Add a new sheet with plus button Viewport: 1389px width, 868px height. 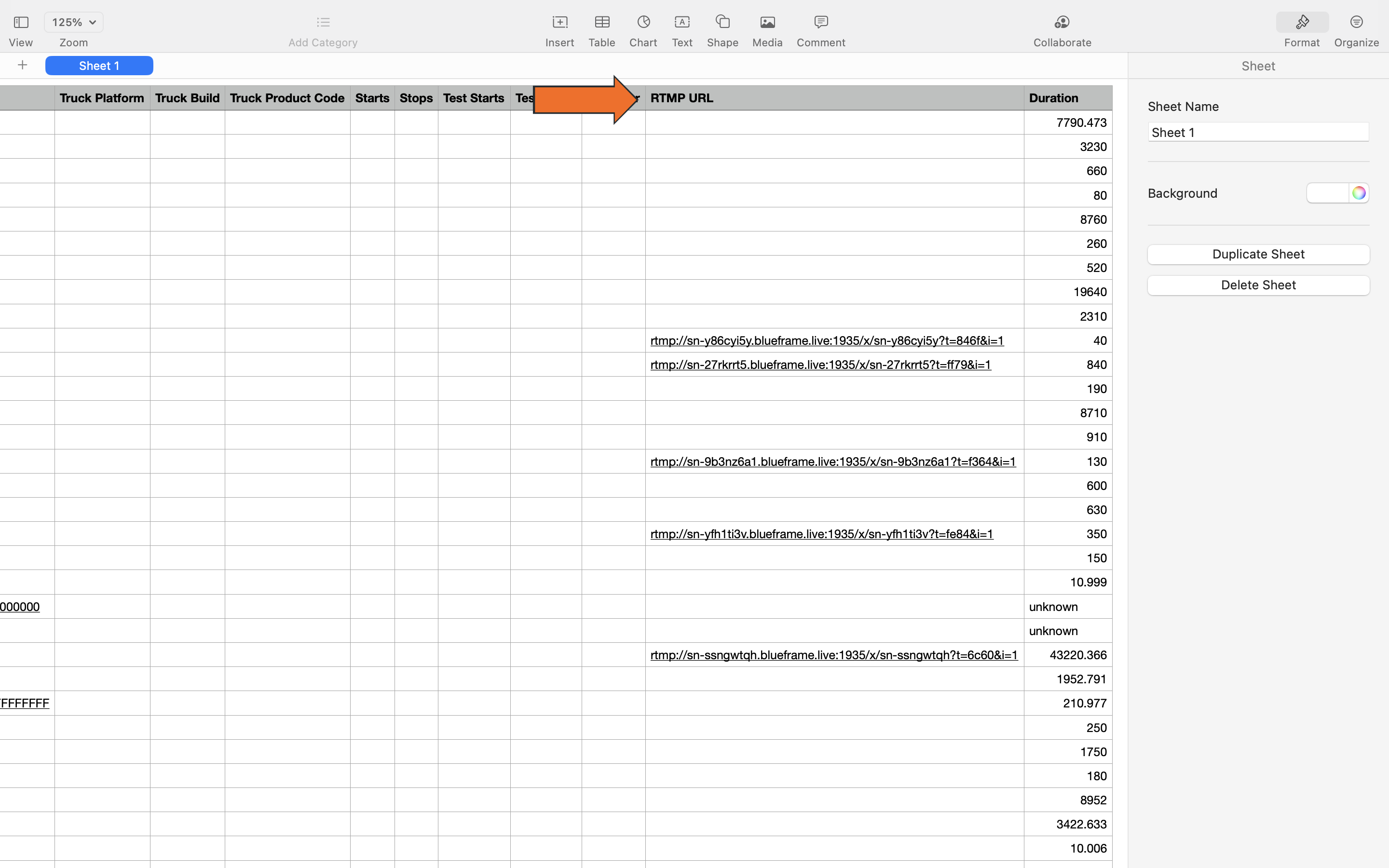tap(22, 66)
